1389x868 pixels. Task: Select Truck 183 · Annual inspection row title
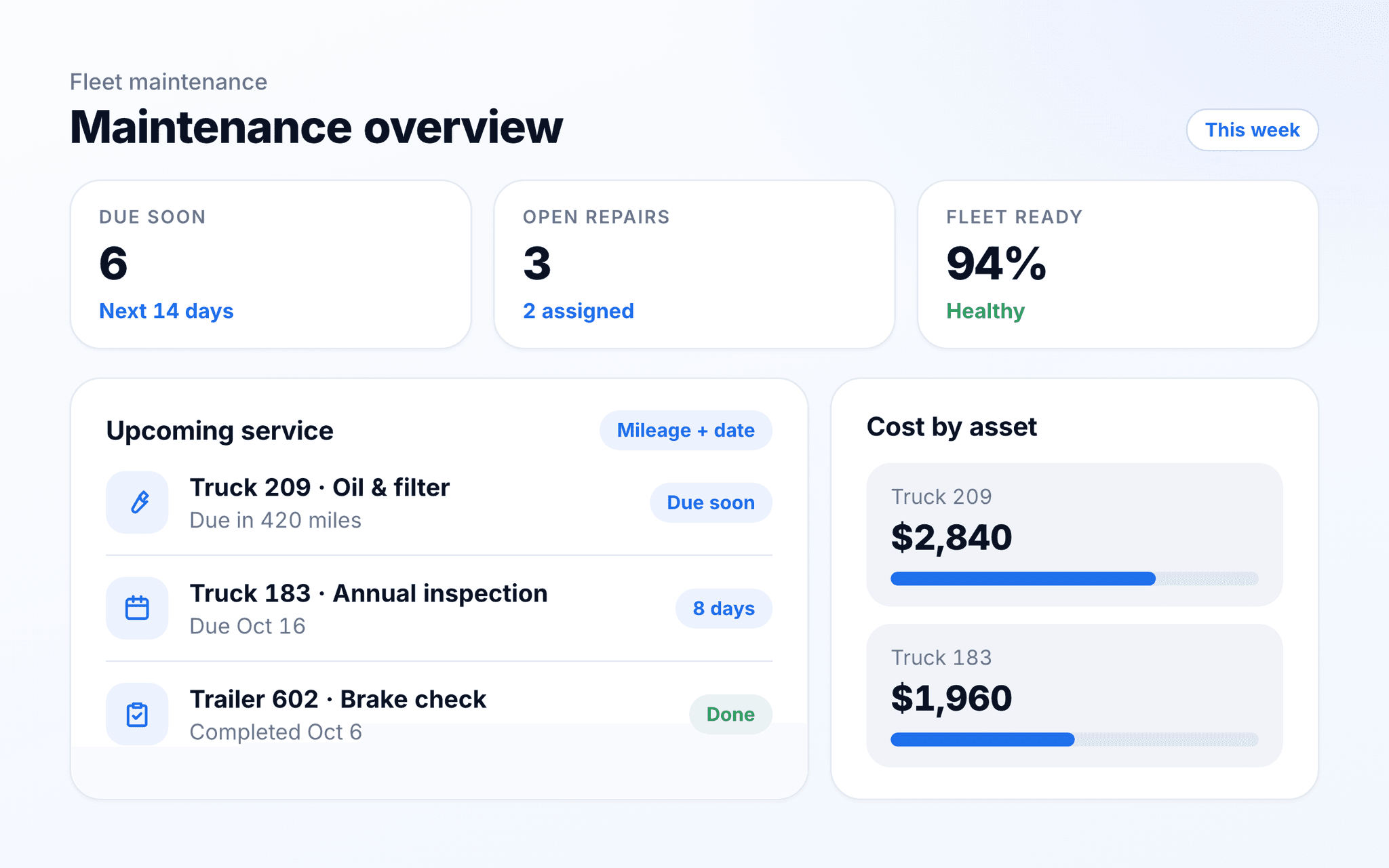(368, 593)
